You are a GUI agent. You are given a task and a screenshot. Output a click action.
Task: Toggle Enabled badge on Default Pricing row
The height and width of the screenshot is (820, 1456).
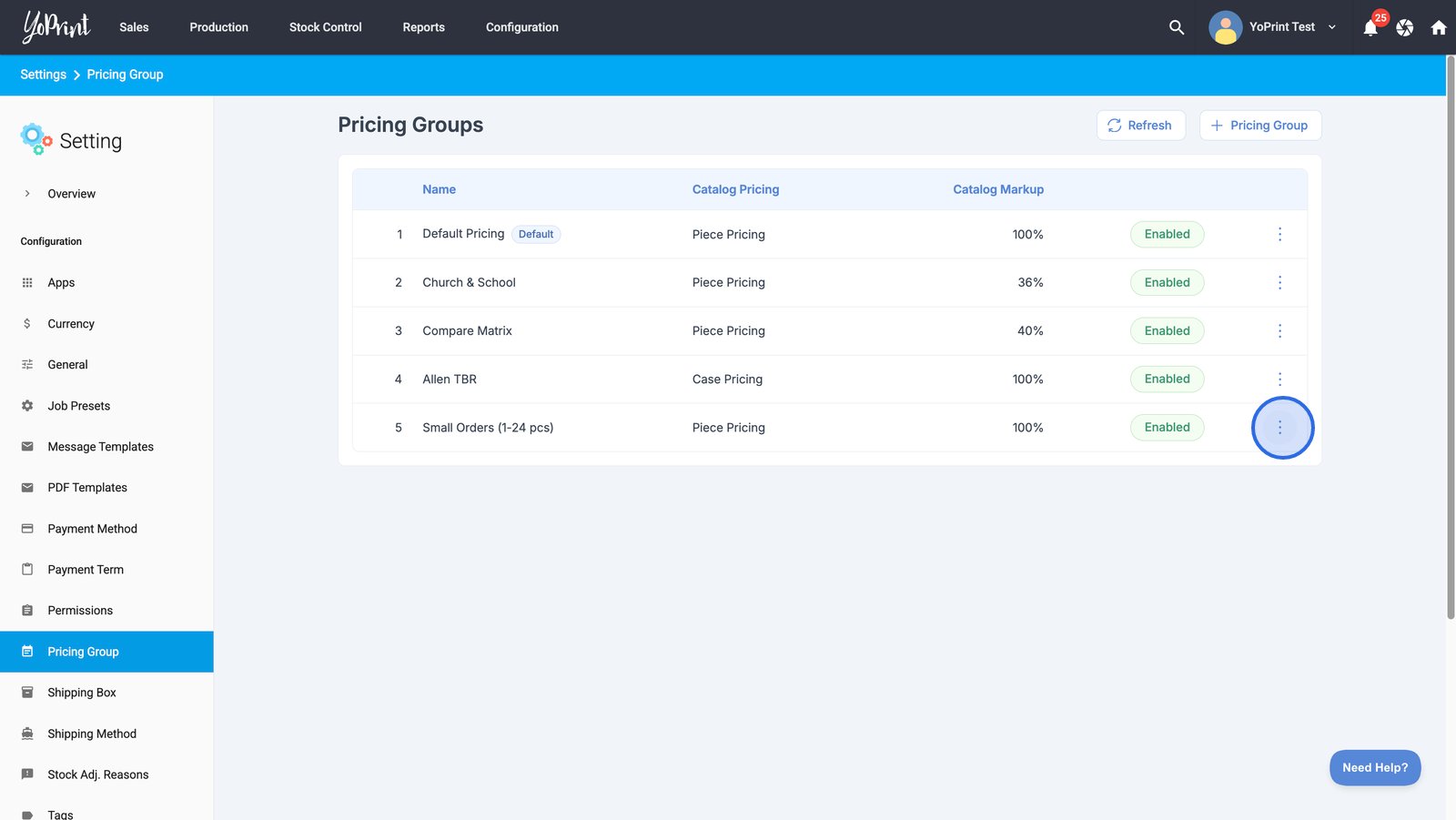[x=1167, y=235]
